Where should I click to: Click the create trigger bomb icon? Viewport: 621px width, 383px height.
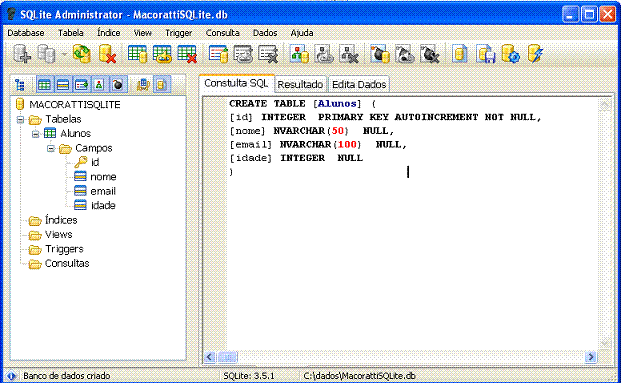coord(380,53)
